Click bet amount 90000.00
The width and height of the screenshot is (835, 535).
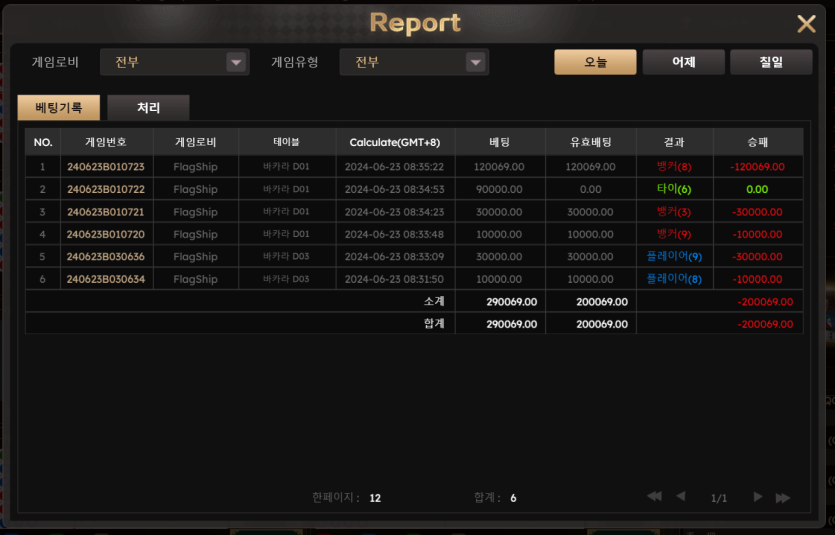coord(500,189)
